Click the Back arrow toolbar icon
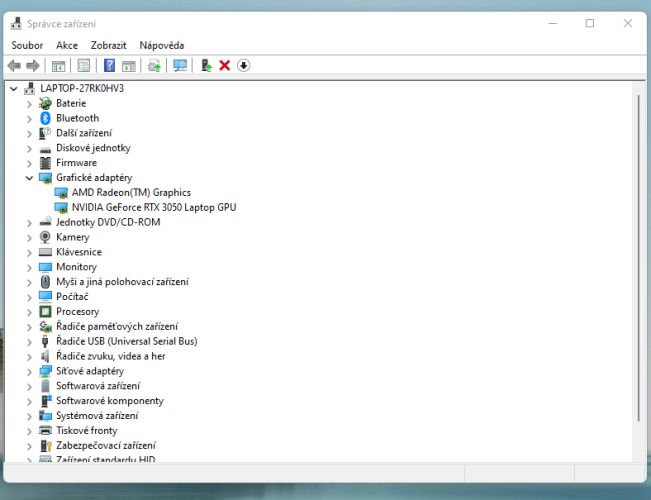The width and height of the screenshot is (651, 500). [14, 66]
